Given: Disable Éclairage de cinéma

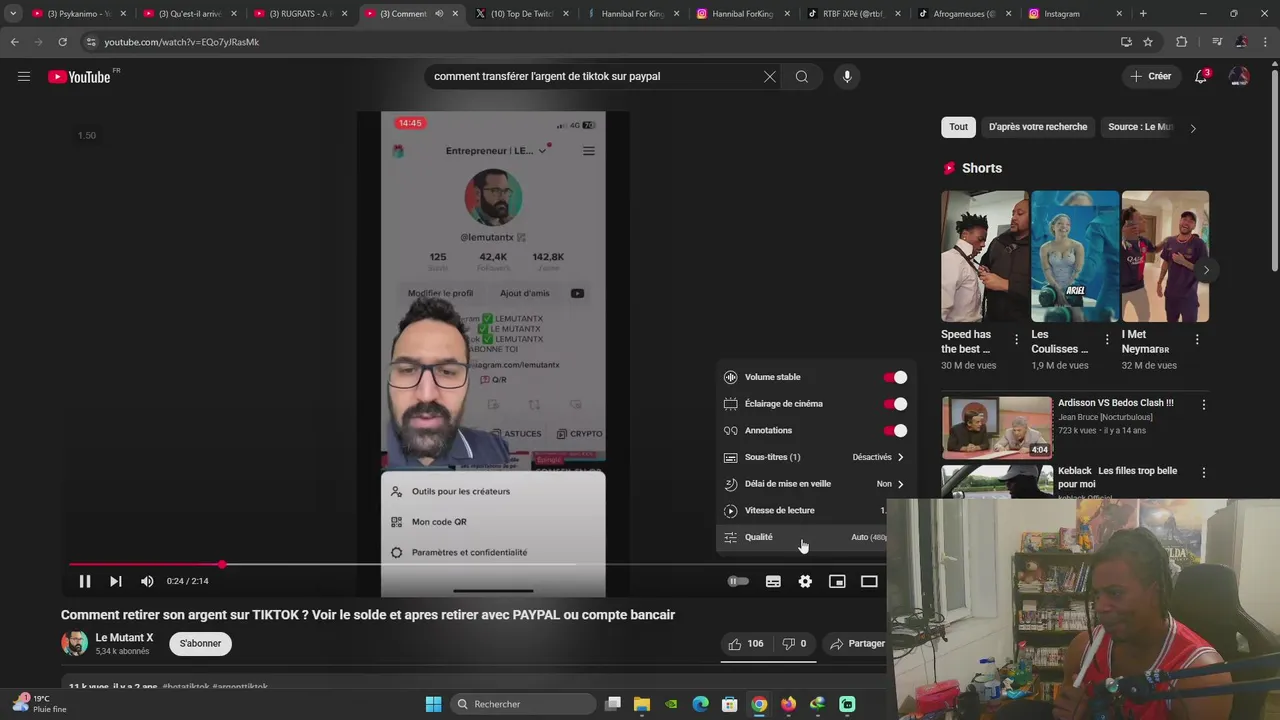Looking at the screenshot, I should point(896,404).
